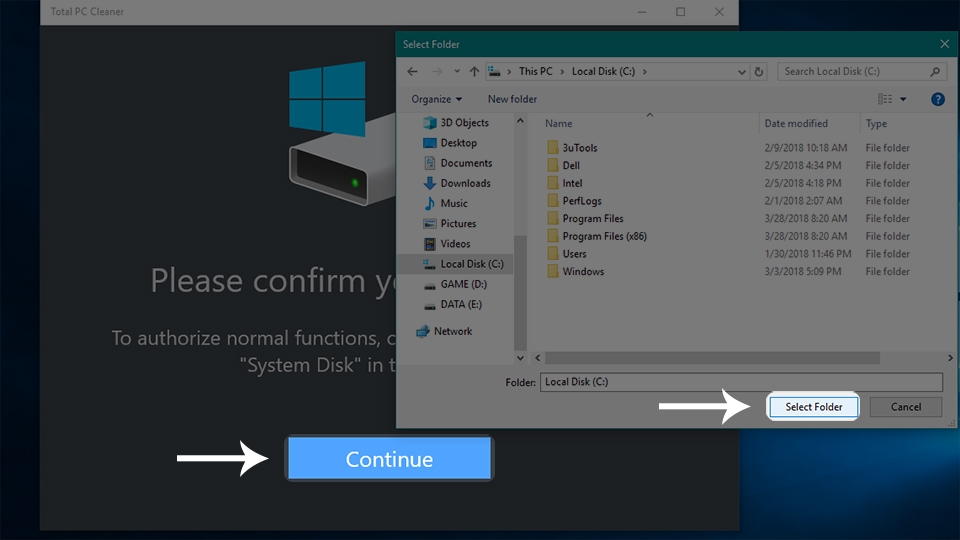960x540 pixels.
Task: Click the Select Folder button
Action: pyautogui.click(x=813, y=407)
